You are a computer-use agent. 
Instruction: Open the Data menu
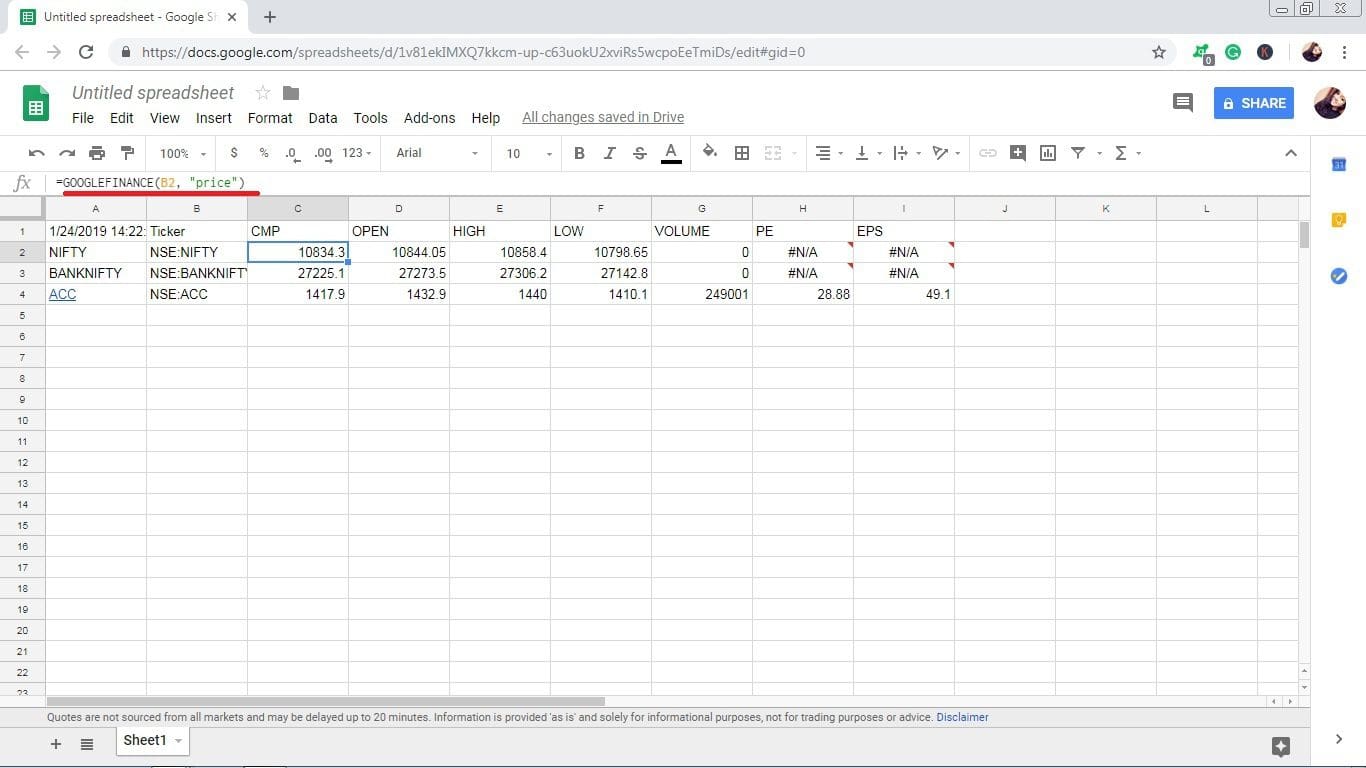(x=323, y=118)
